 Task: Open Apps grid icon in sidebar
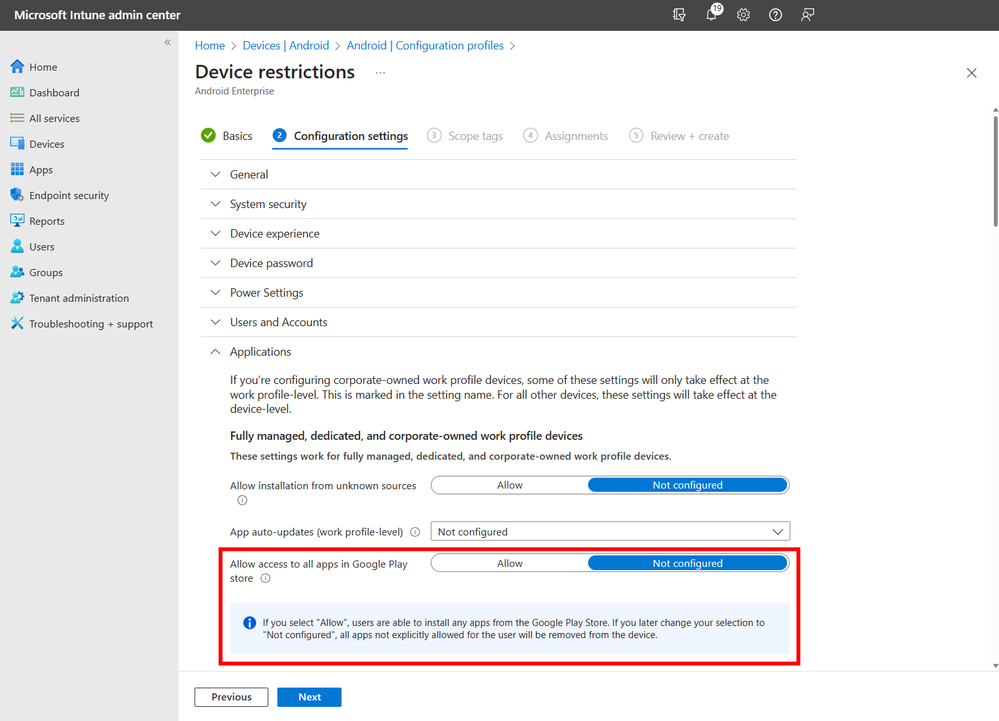(17, 169)
